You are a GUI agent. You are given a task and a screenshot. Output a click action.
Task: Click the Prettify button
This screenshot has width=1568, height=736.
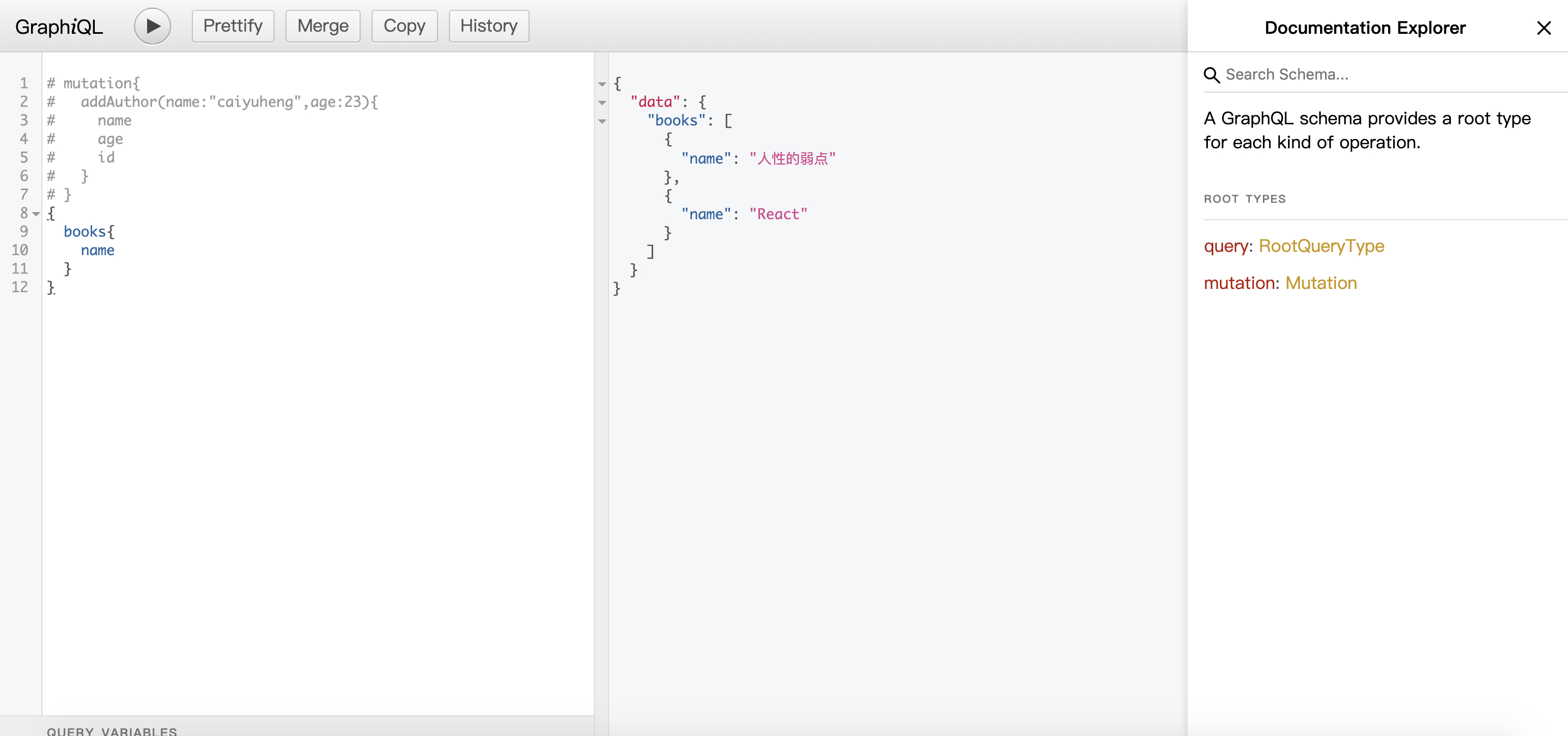[x=233, y=26]
